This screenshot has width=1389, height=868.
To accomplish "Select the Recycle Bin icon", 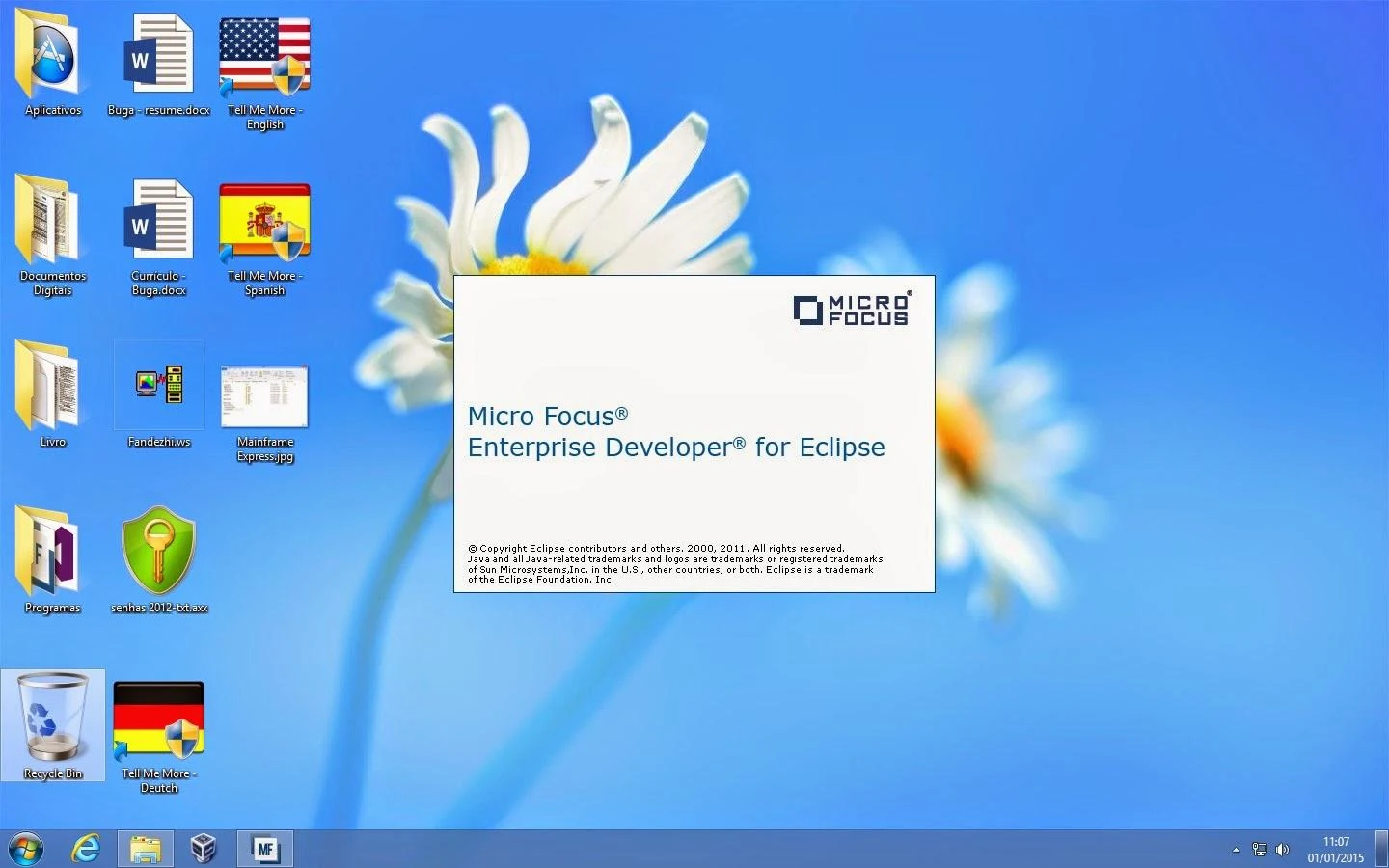I will coord(53,725).
